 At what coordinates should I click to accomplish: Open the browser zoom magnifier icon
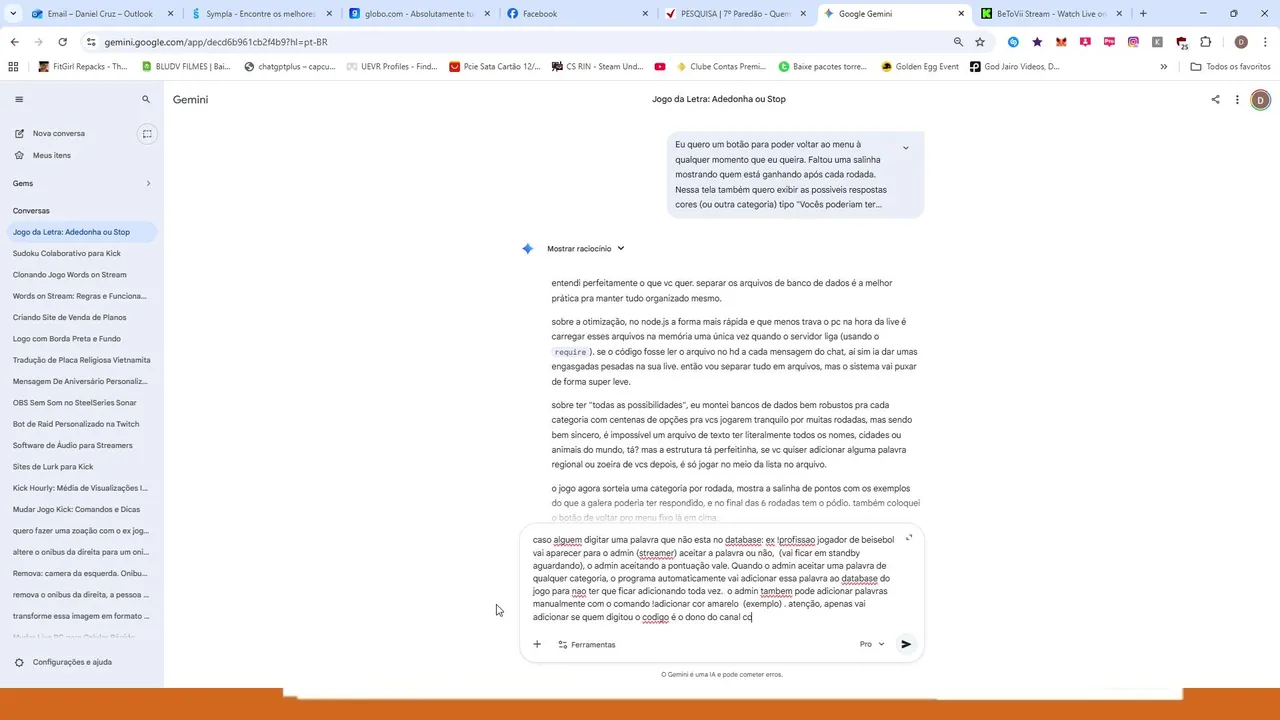(958, 42)
